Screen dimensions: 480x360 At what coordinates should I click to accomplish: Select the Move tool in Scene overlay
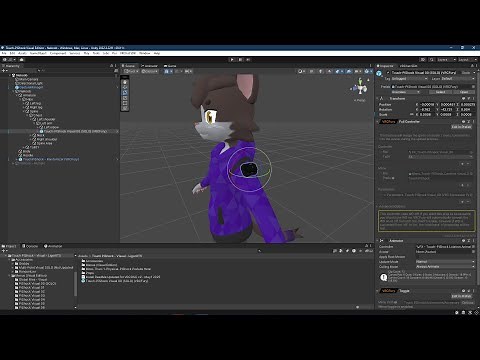125,87
